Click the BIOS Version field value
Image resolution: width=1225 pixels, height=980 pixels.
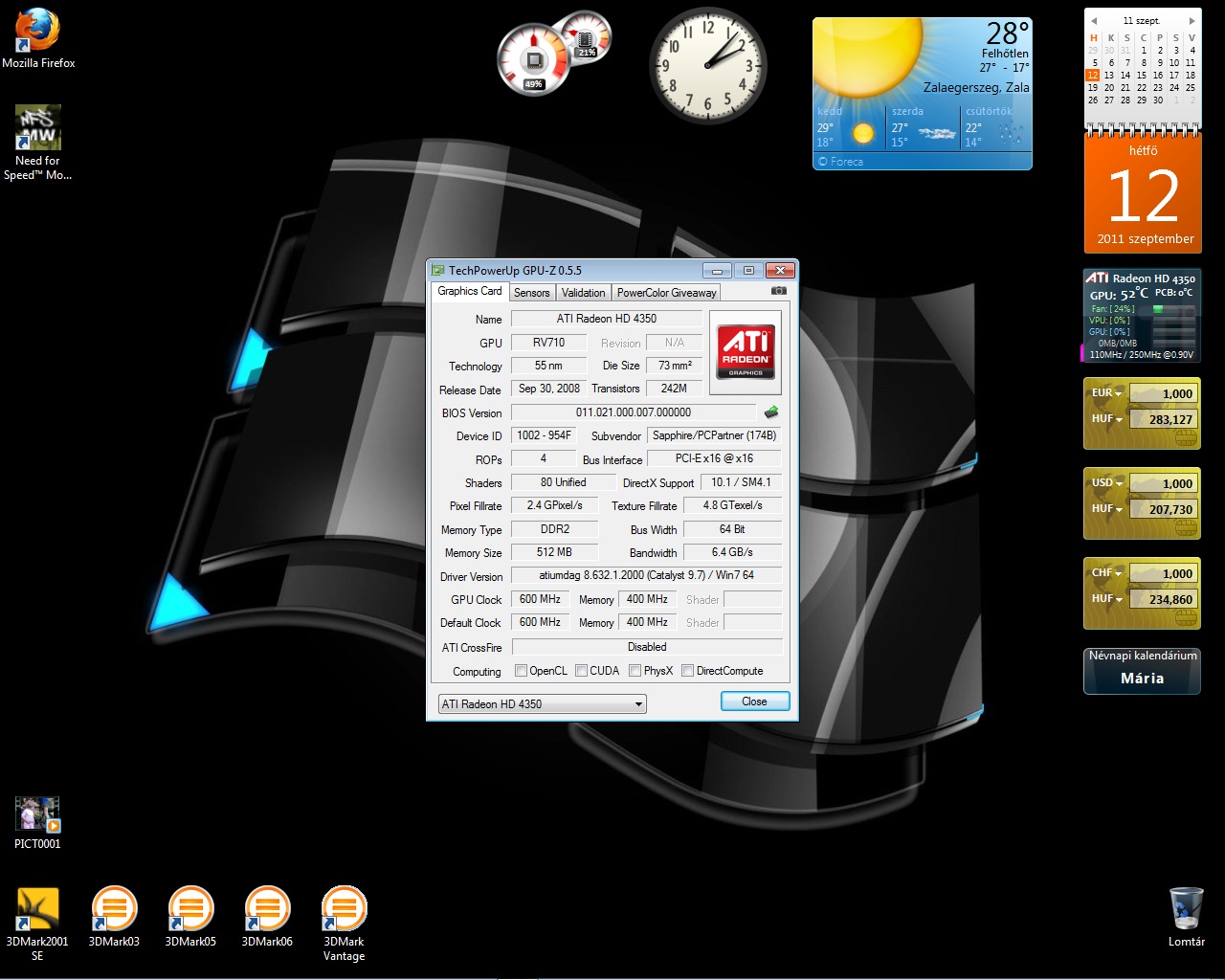point(634,412)
